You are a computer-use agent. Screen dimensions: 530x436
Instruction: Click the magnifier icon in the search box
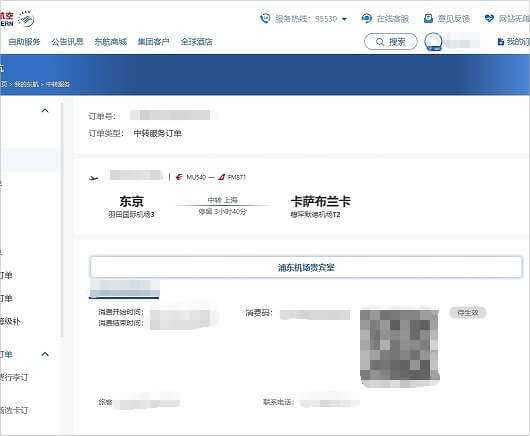380,42
